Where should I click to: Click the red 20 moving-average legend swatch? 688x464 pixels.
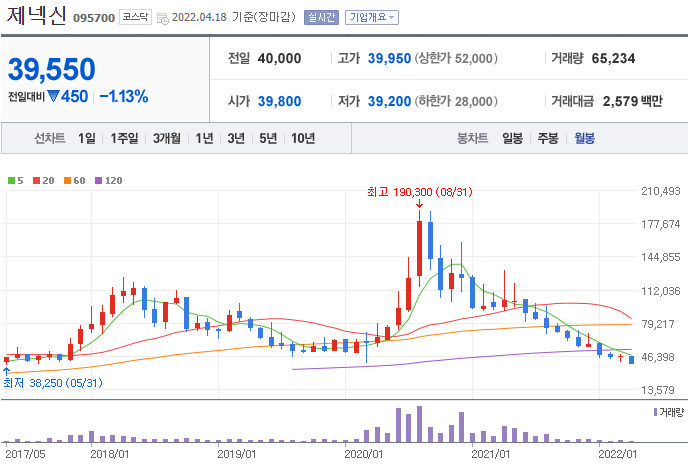[36, 180]
